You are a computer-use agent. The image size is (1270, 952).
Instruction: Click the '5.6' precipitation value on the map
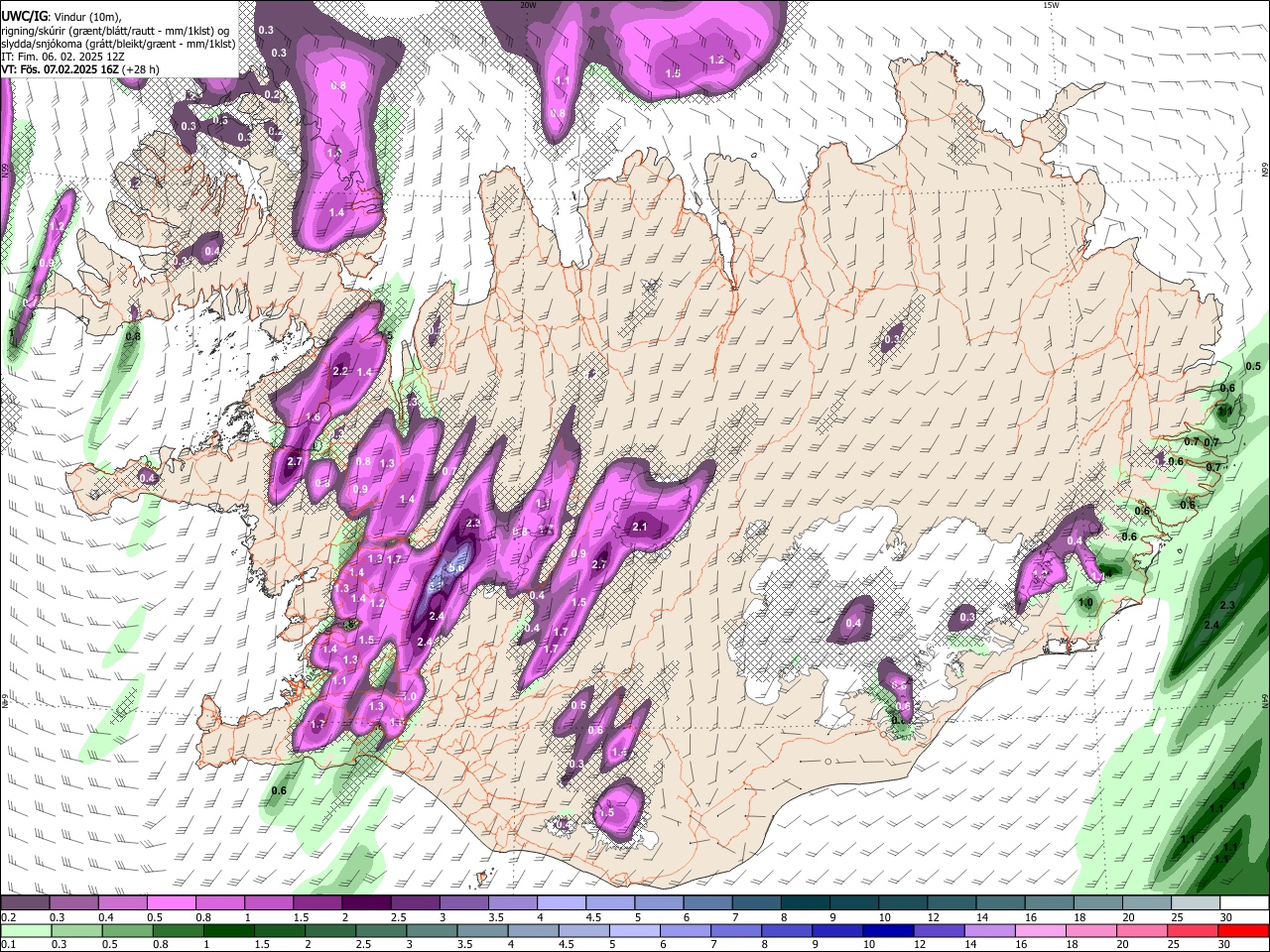coord(456,568)
